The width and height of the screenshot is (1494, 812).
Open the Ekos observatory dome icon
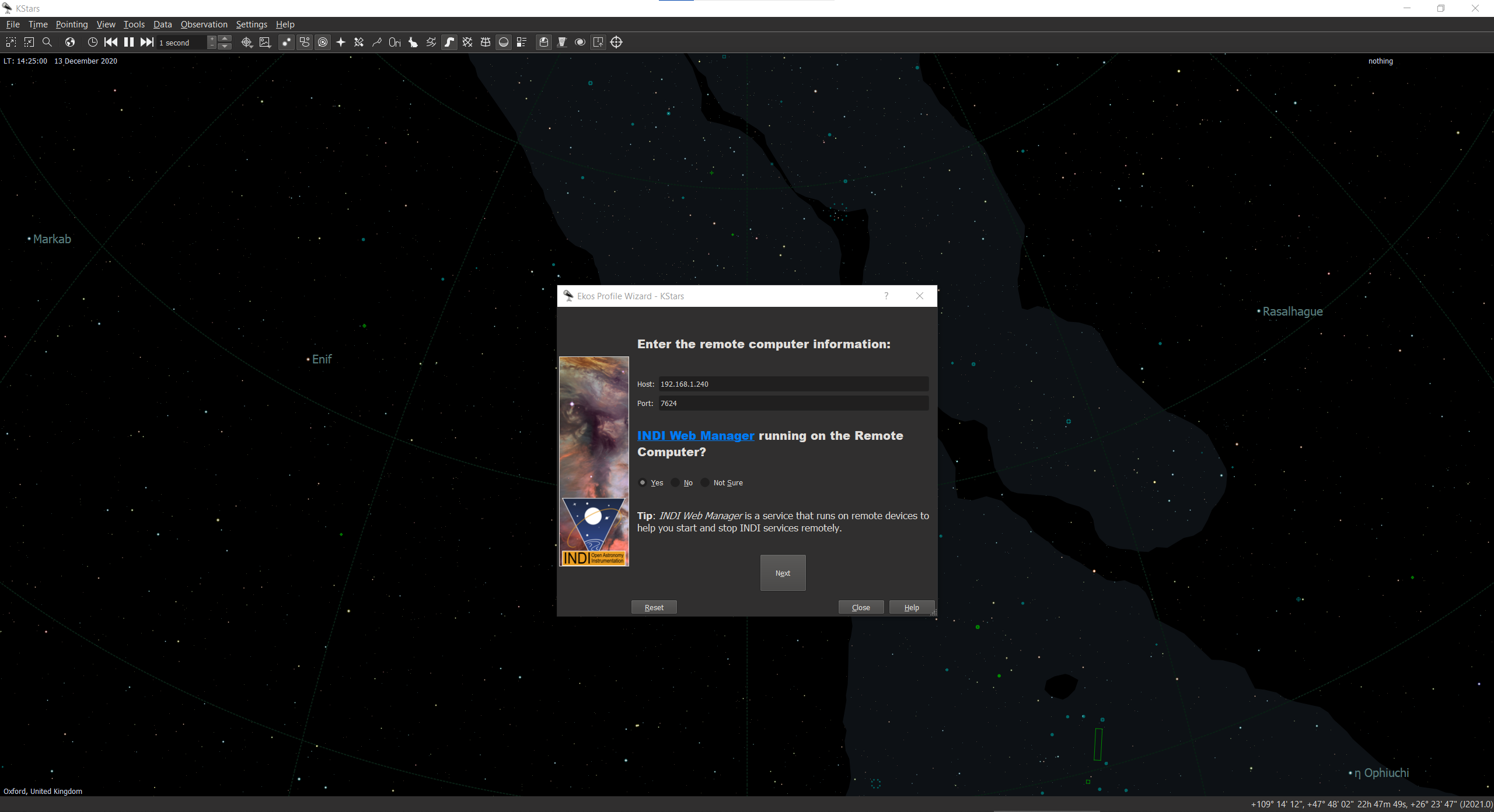544,42
